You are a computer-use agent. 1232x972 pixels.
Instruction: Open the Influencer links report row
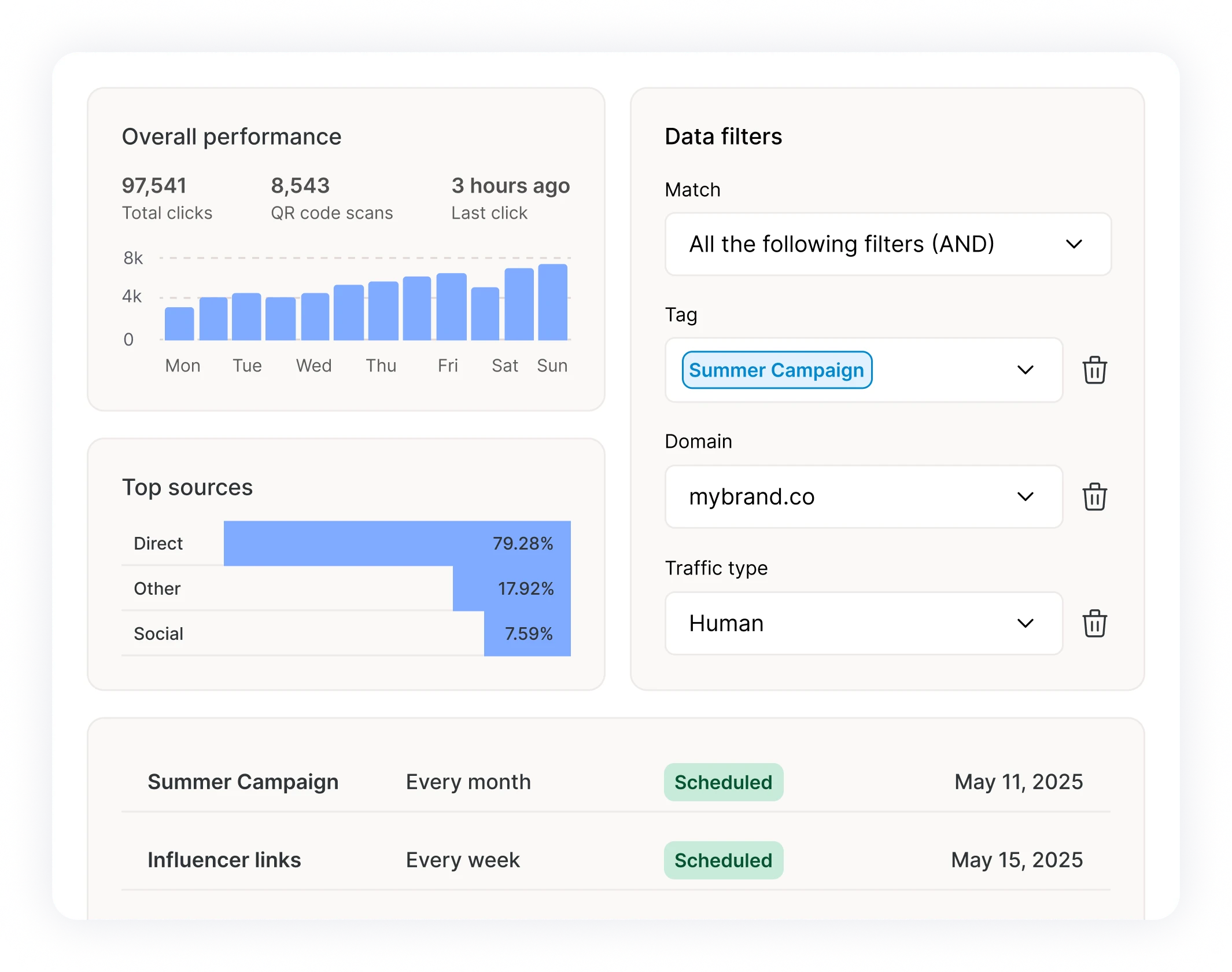(x=224, y=860)
